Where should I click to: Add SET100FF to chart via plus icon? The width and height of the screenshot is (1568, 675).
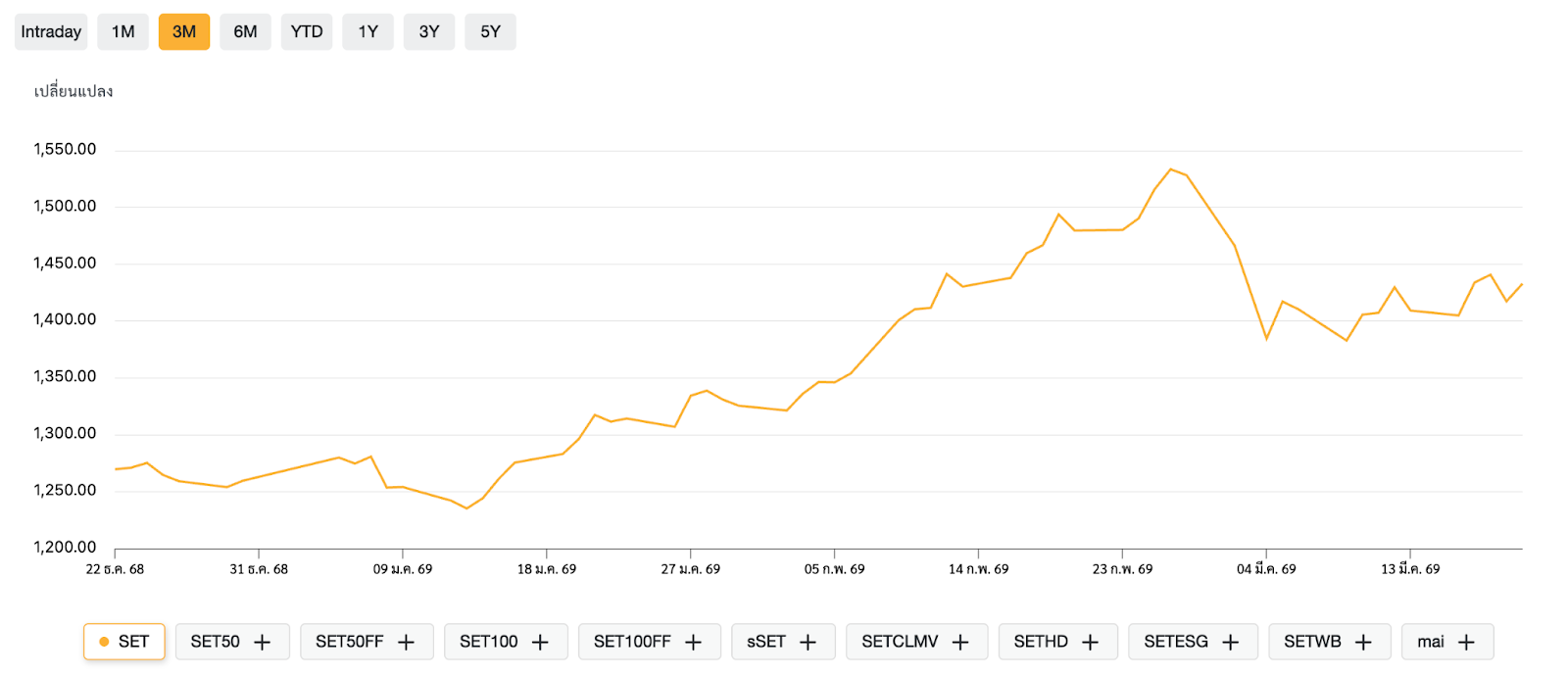pyautogui.click(x=693, y=643)
